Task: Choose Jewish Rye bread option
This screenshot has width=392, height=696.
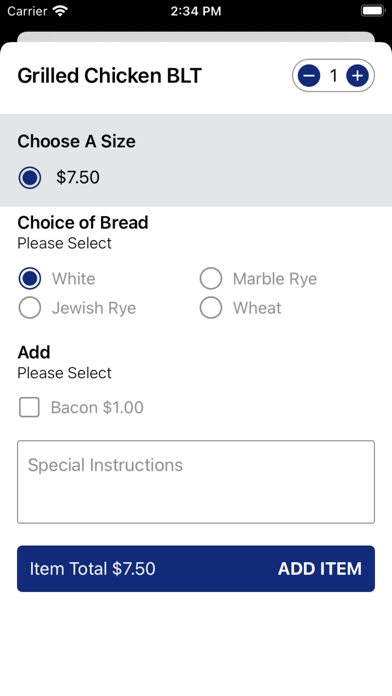Action: 30,308
